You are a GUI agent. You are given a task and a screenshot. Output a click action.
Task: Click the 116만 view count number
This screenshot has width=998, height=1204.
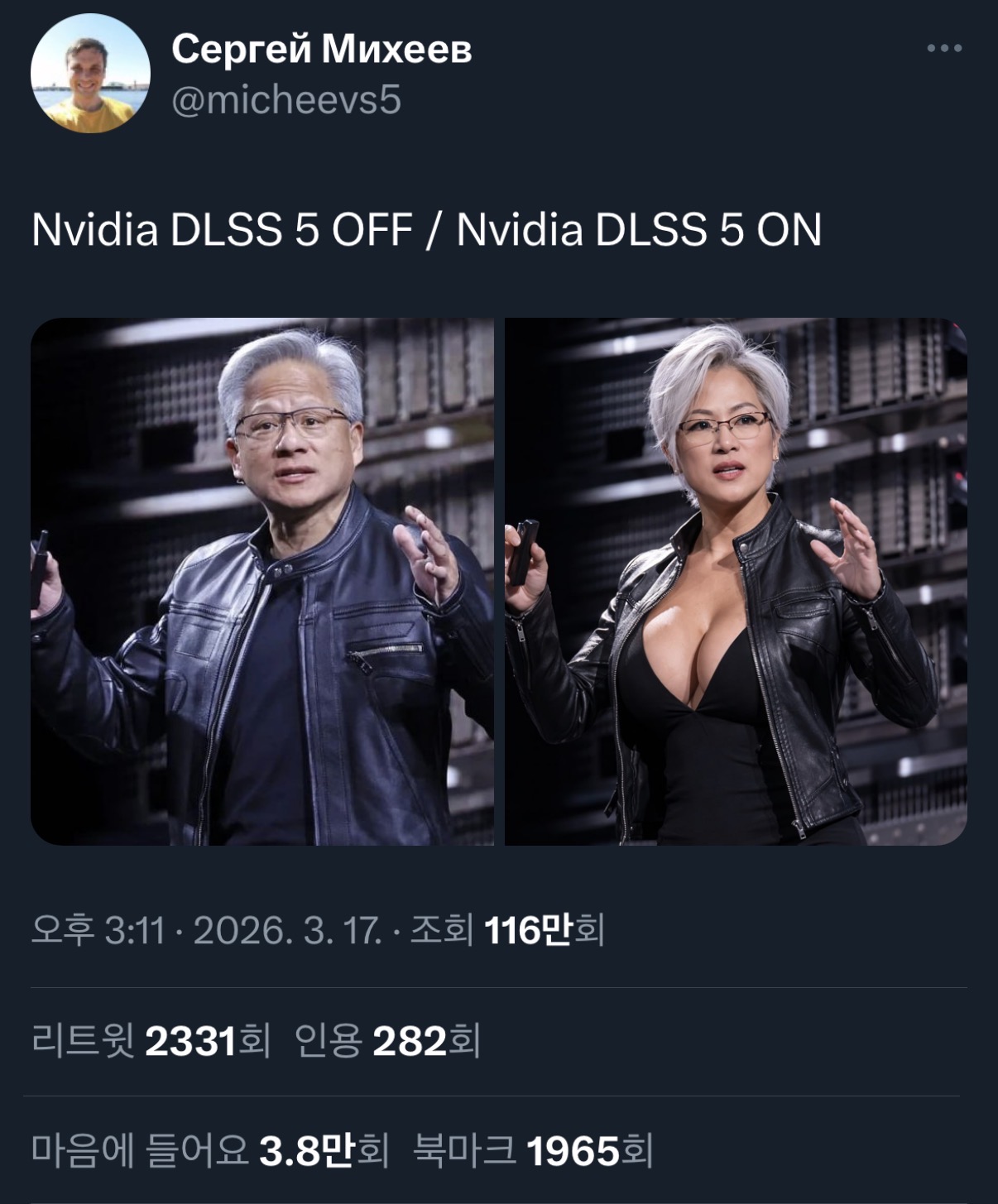[528, 931]
